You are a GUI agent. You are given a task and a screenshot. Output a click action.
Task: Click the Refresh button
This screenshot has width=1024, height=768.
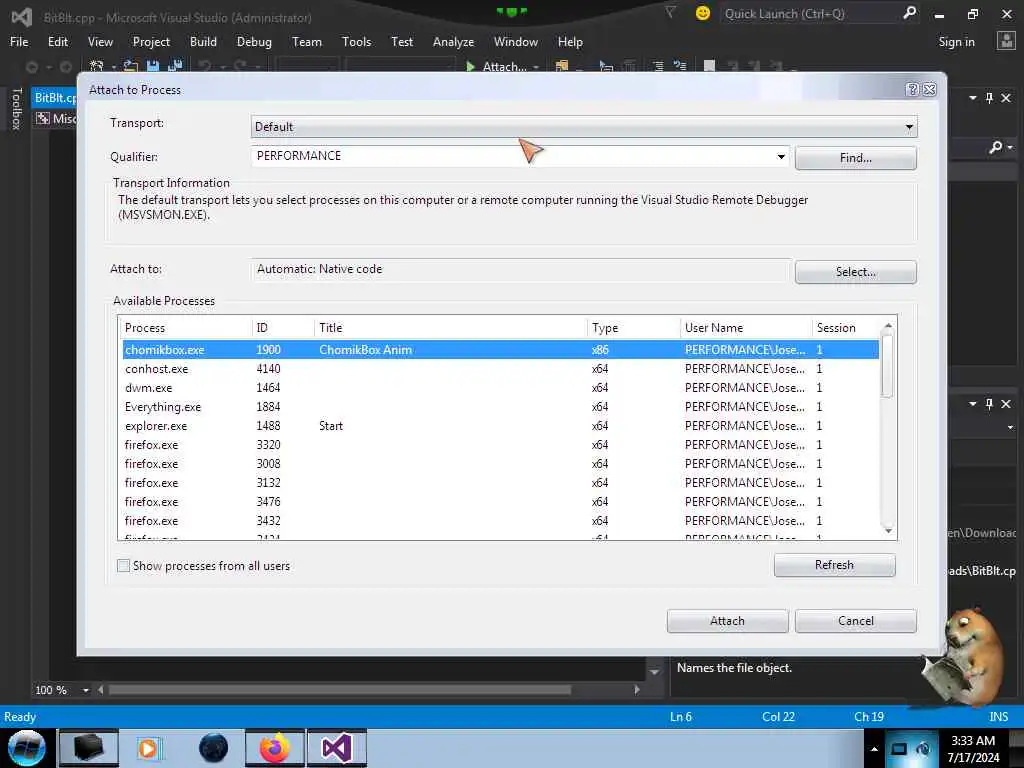tap(834, 565)
